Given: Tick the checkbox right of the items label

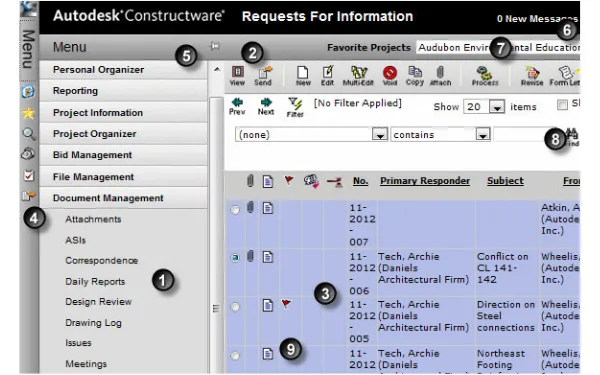Looking at the screenshot, I should [562, 104].
